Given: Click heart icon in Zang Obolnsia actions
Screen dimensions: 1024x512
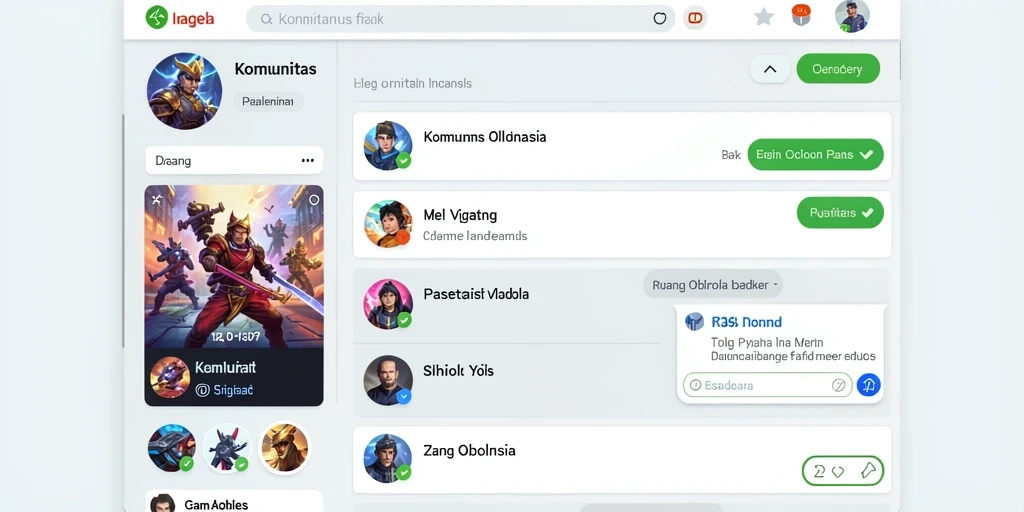Looking at the screenshot, I should [x=838, y=471].
